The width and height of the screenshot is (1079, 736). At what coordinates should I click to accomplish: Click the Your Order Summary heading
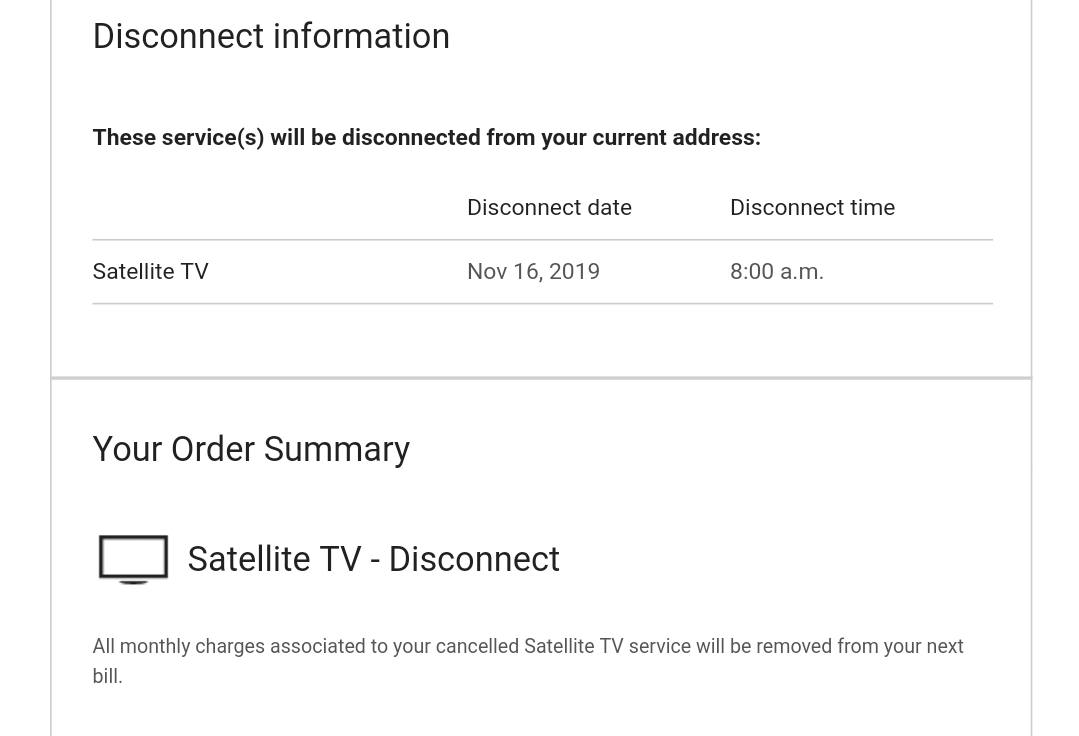point(251,450)
